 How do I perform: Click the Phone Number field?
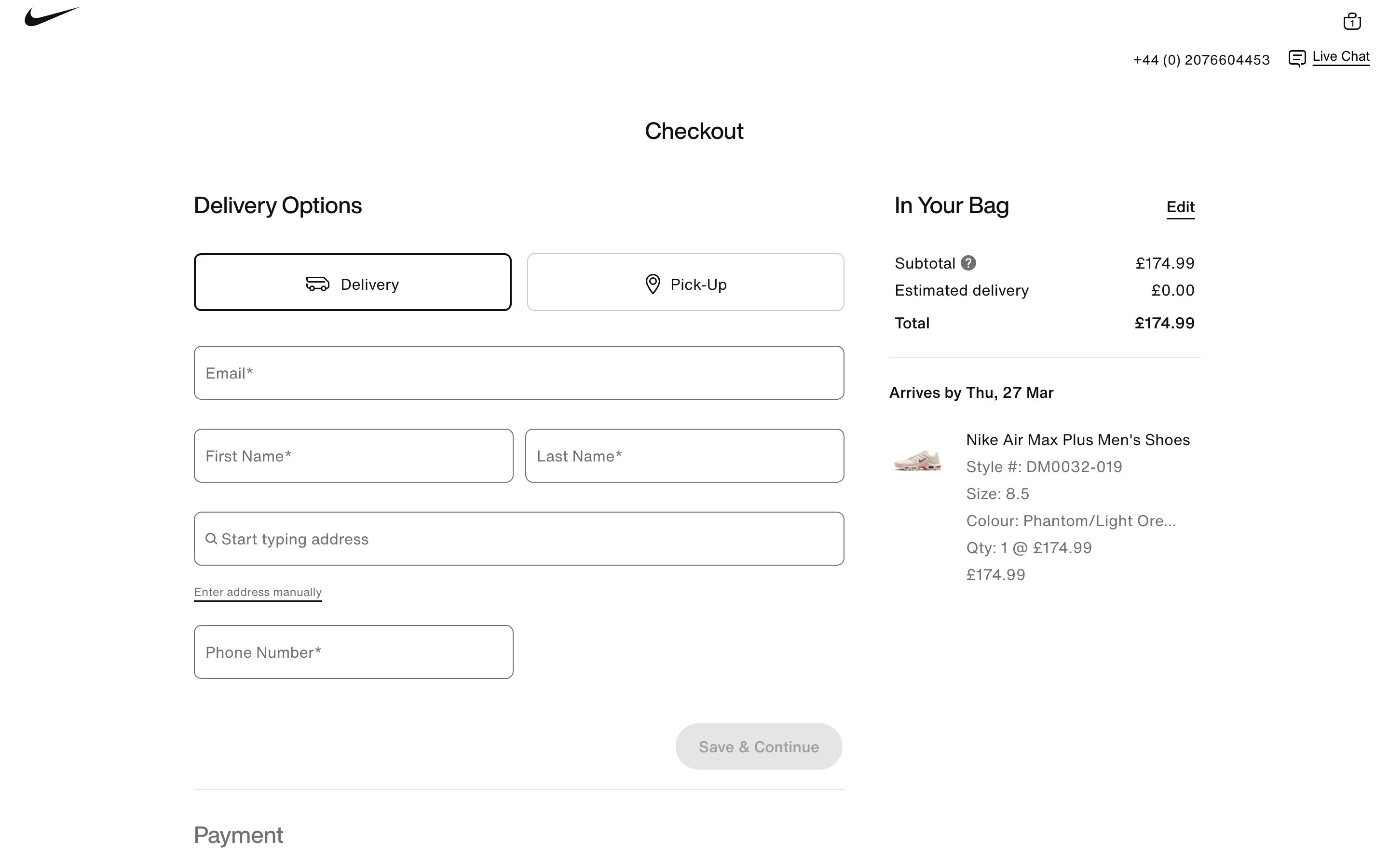point(354,652)
